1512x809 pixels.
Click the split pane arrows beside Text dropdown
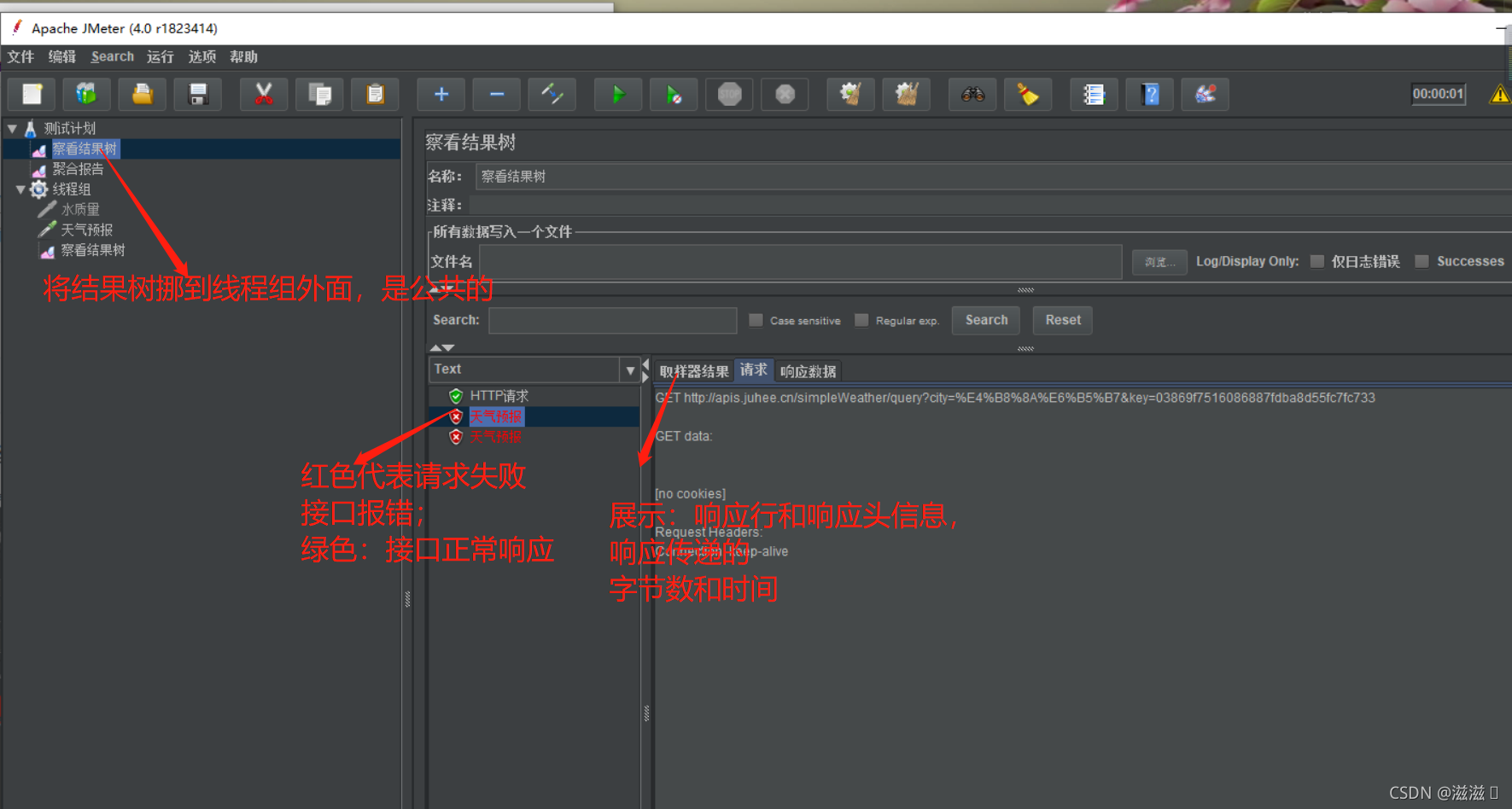point(645,370)
